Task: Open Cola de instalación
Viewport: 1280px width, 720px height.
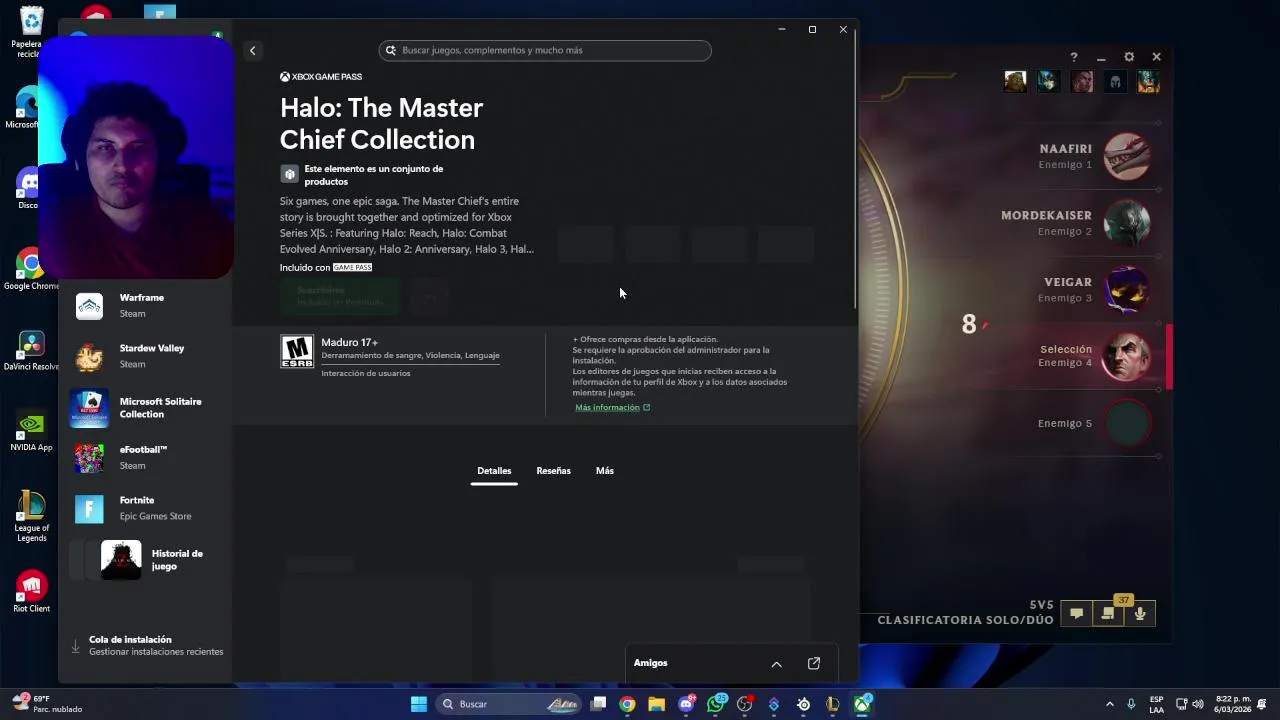Action: [x=146, y=646]
